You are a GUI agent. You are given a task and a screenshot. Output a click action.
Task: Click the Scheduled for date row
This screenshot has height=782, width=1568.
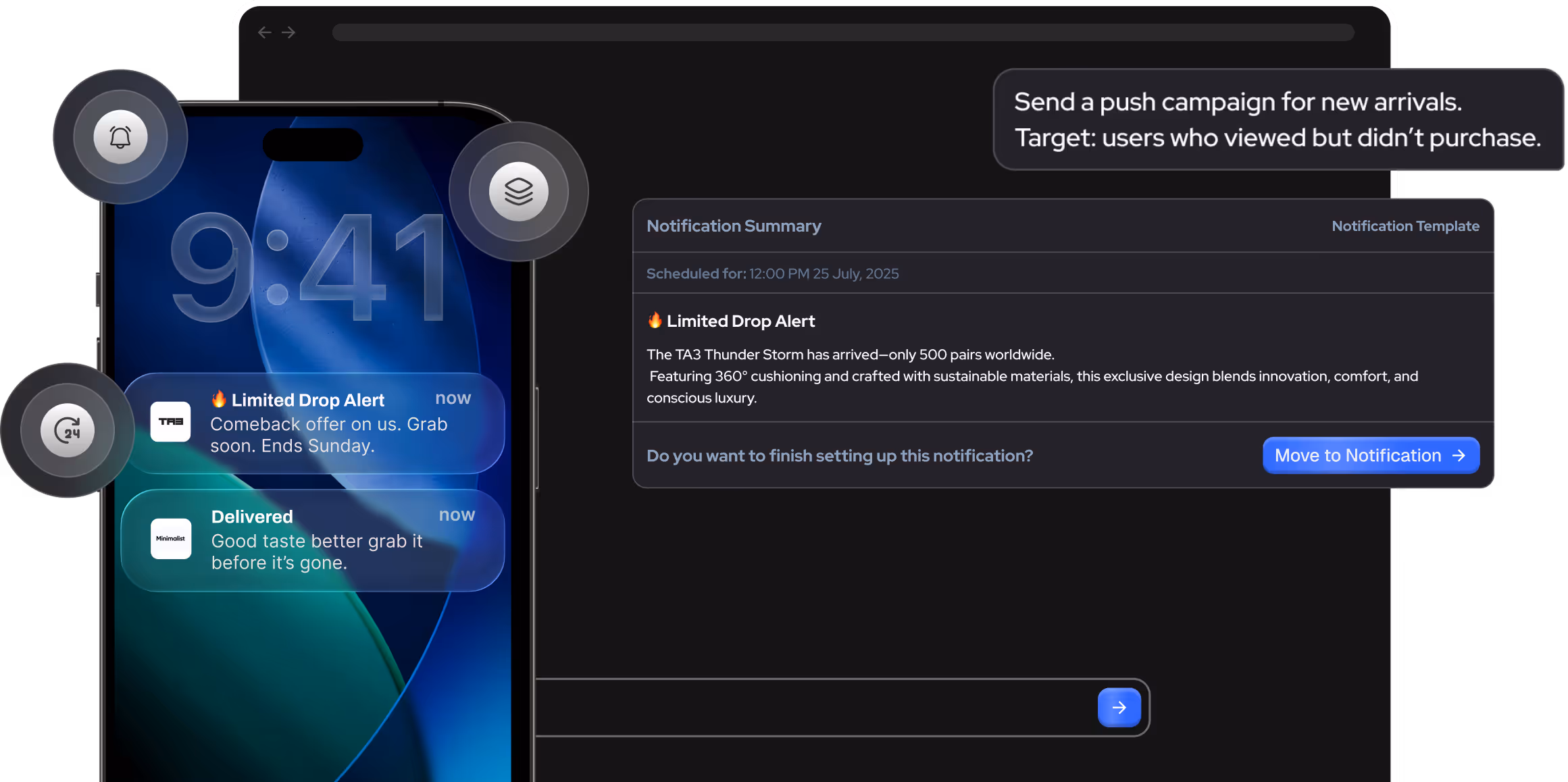click(x=772, y=273)
